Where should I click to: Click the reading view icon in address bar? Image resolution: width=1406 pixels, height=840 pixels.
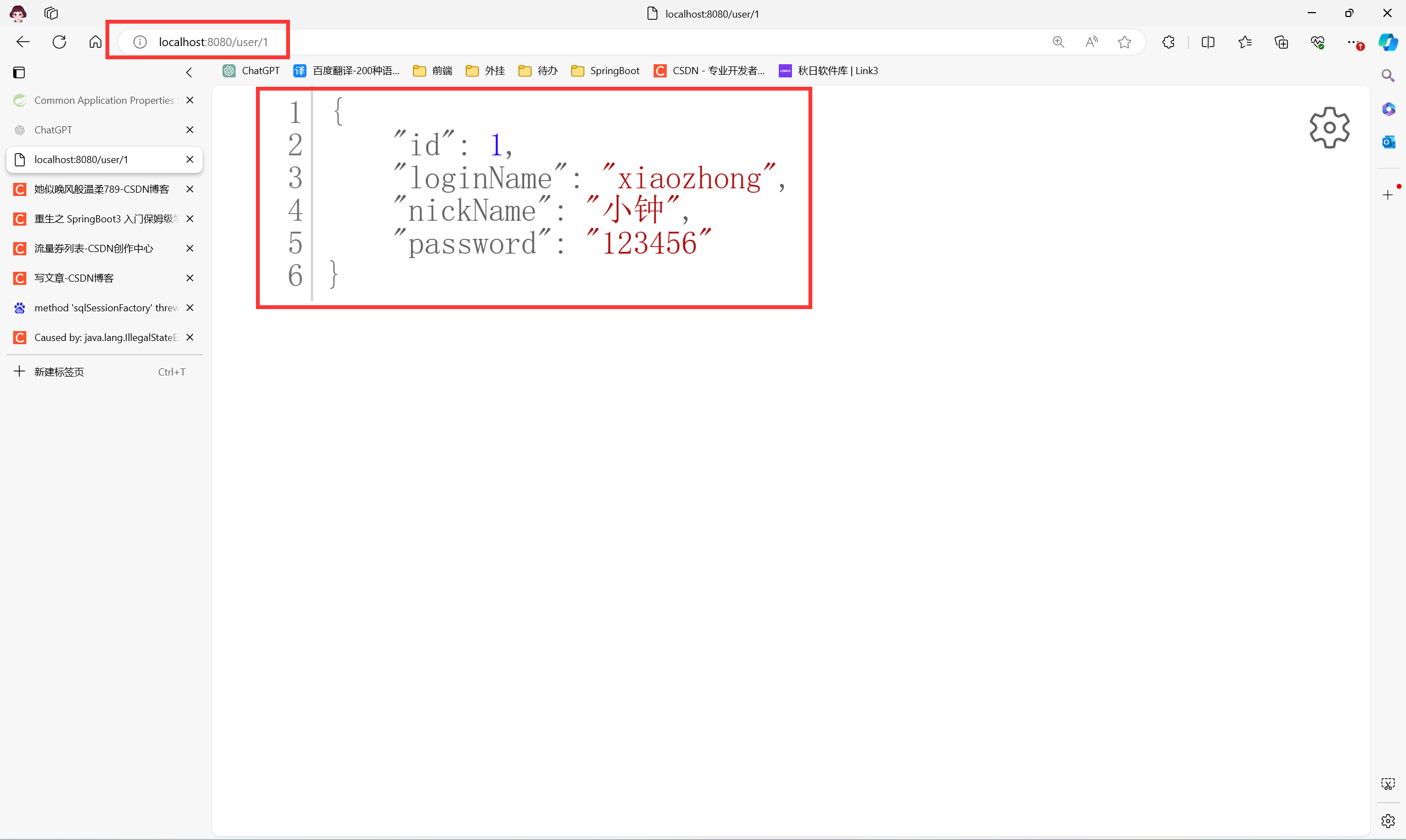pyautogui.click(x=1090, y=42)
